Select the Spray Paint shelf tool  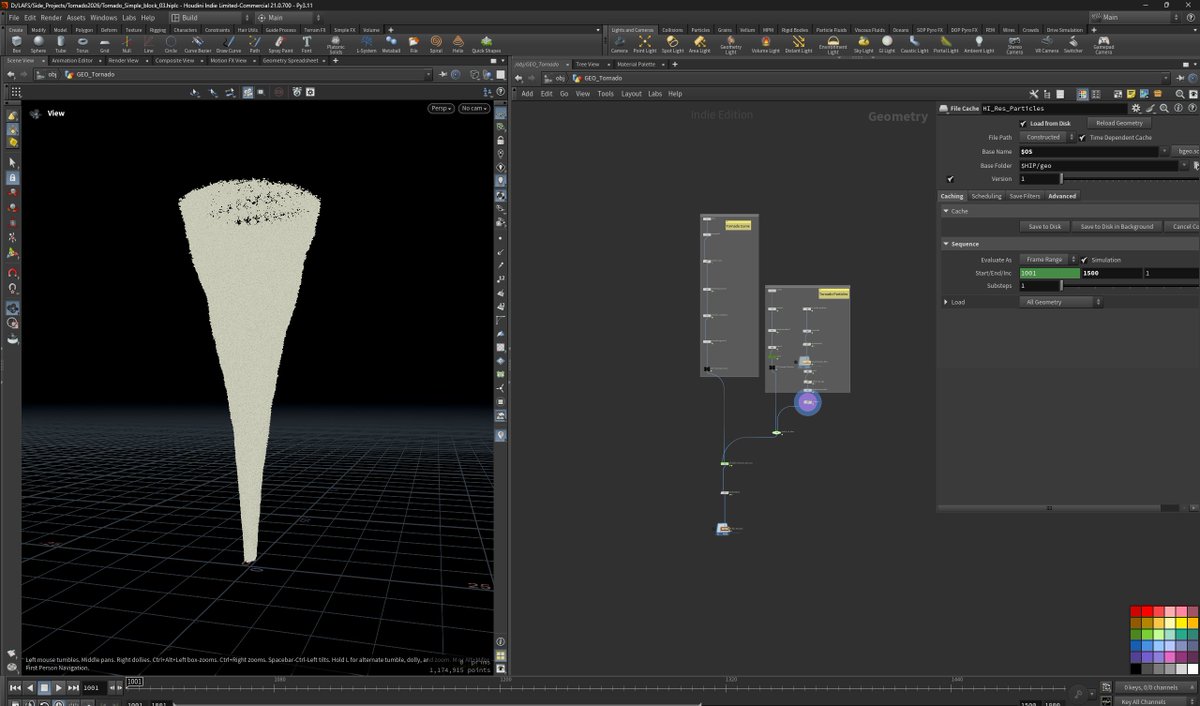(x=281, y=43)
